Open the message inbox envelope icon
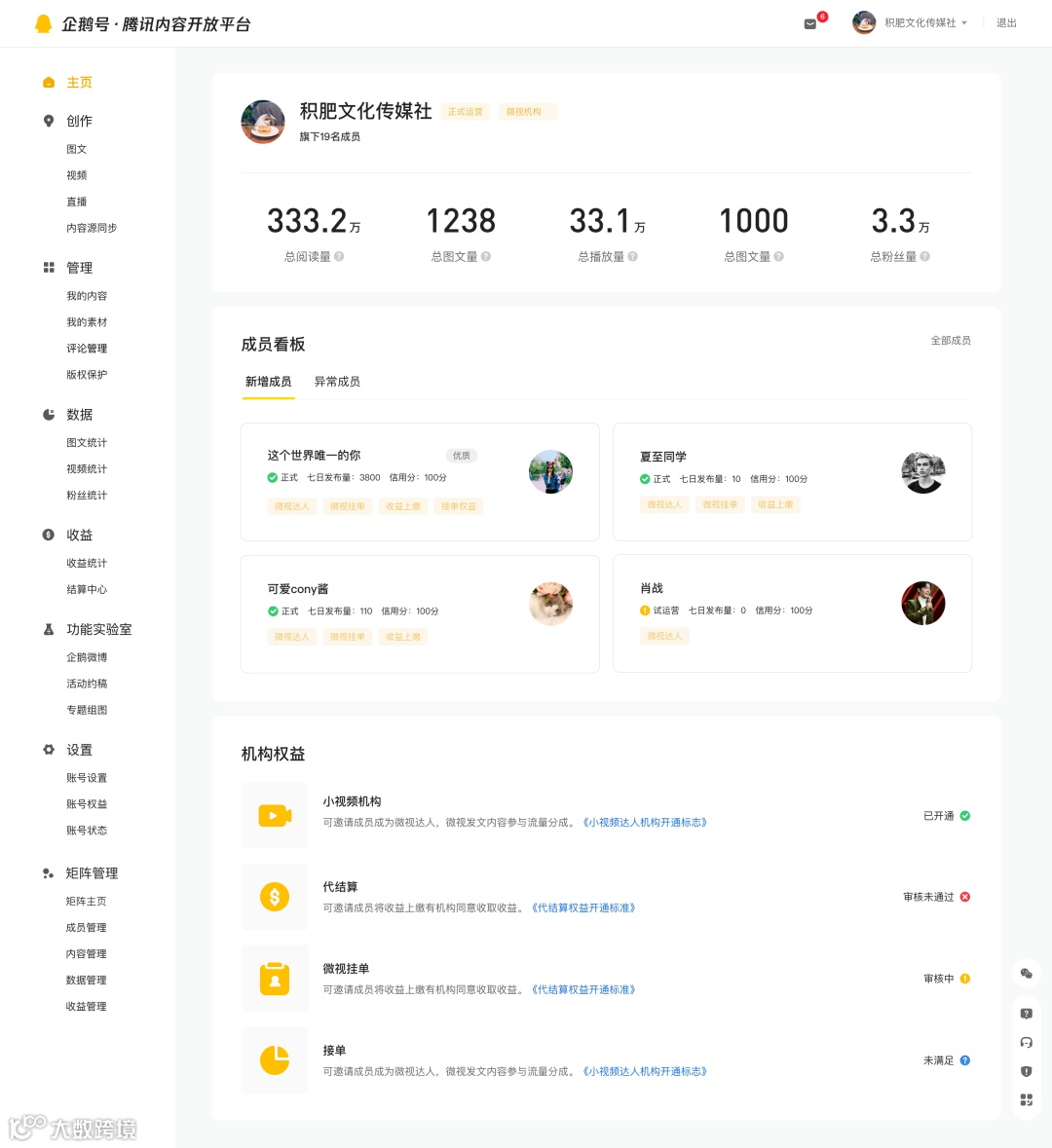Viewport: 1052px width, 1148px height. (x=809, y=23)
